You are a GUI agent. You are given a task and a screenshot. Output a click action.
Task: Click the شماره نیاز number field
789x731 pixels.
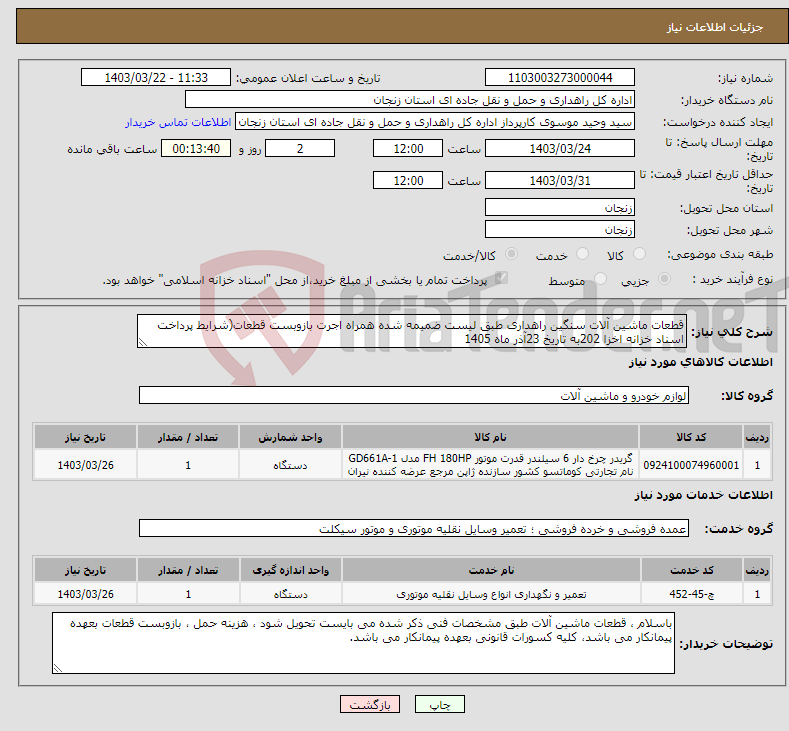(560, 77)
